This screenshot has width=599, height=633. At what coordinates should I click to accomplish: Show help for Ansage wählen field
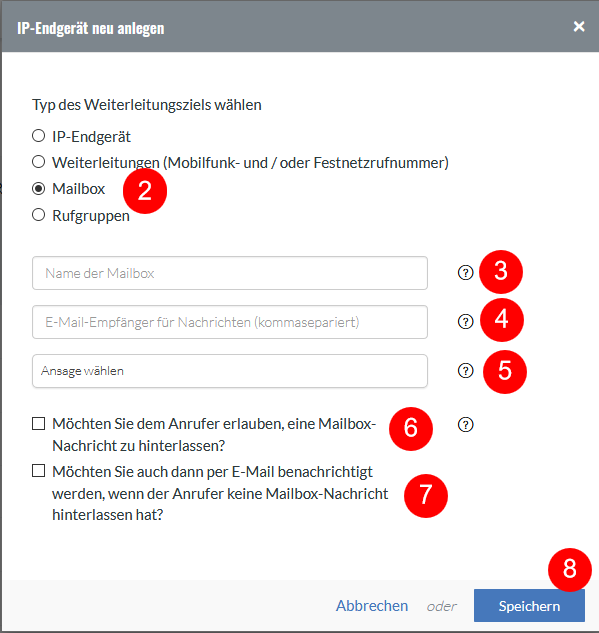(465, 371)
